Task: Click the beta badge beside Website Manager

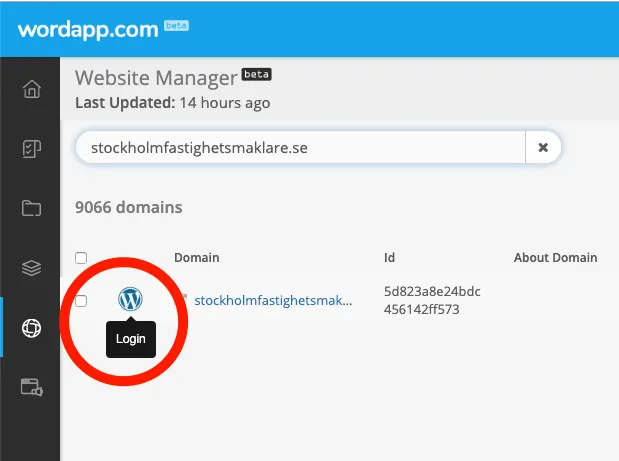Action: [x=257, y=74]
